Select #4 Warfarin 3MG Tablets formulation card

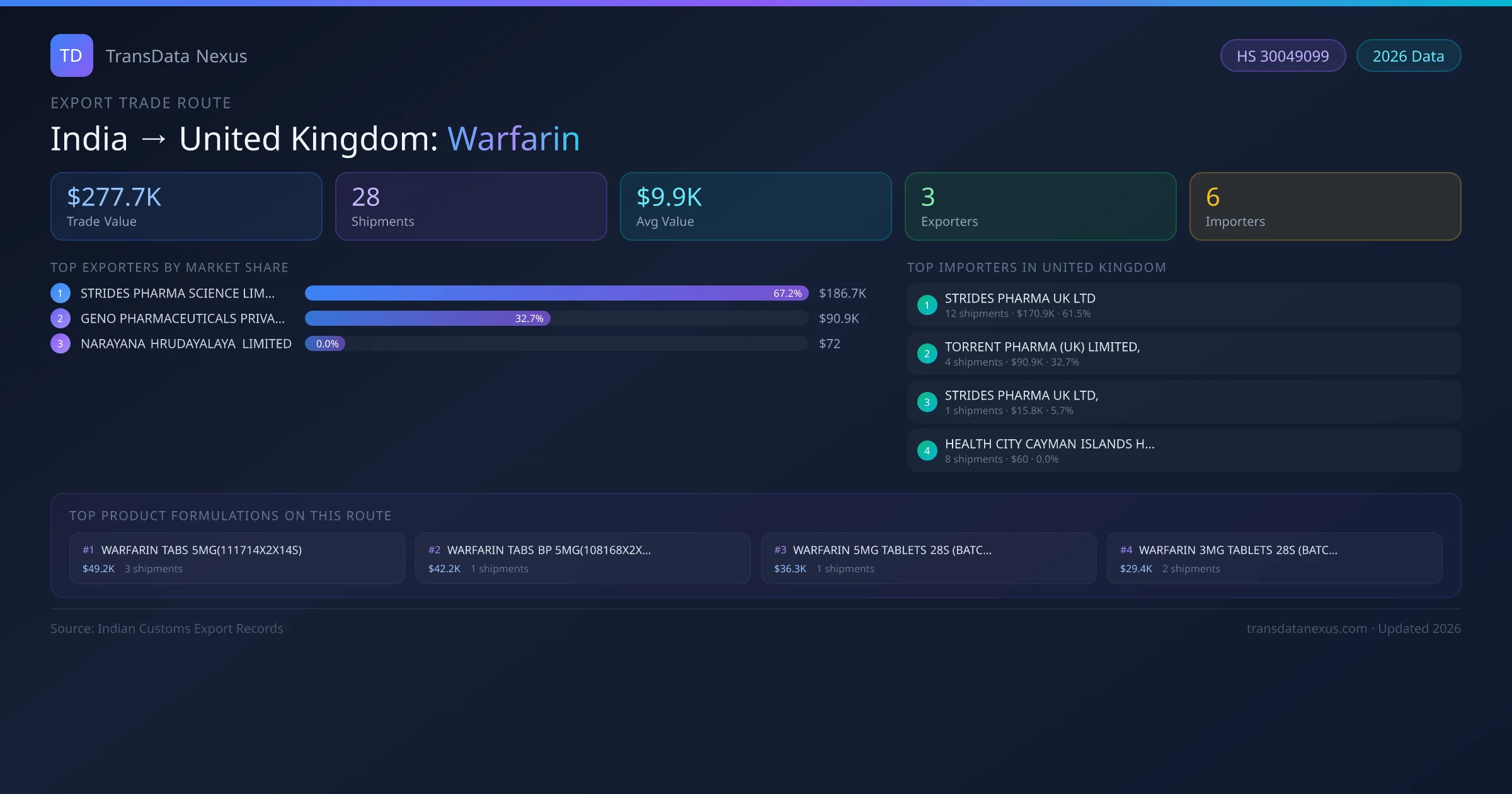coord(1274,558)
